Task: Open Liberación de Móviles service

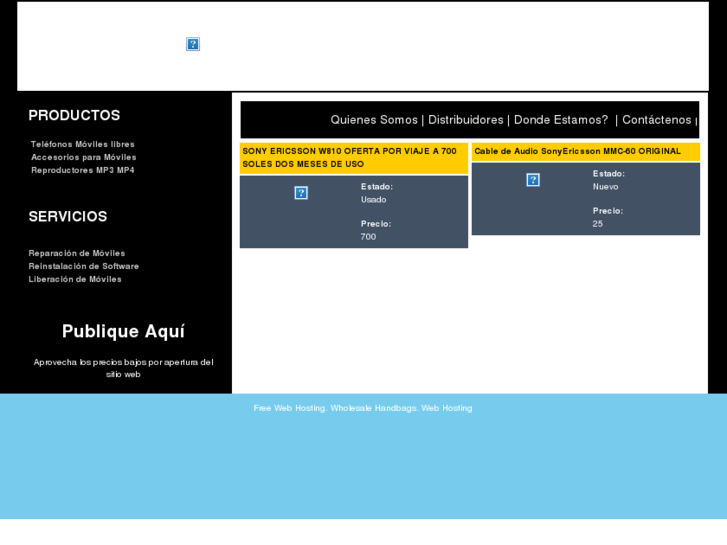Action: 75,279
